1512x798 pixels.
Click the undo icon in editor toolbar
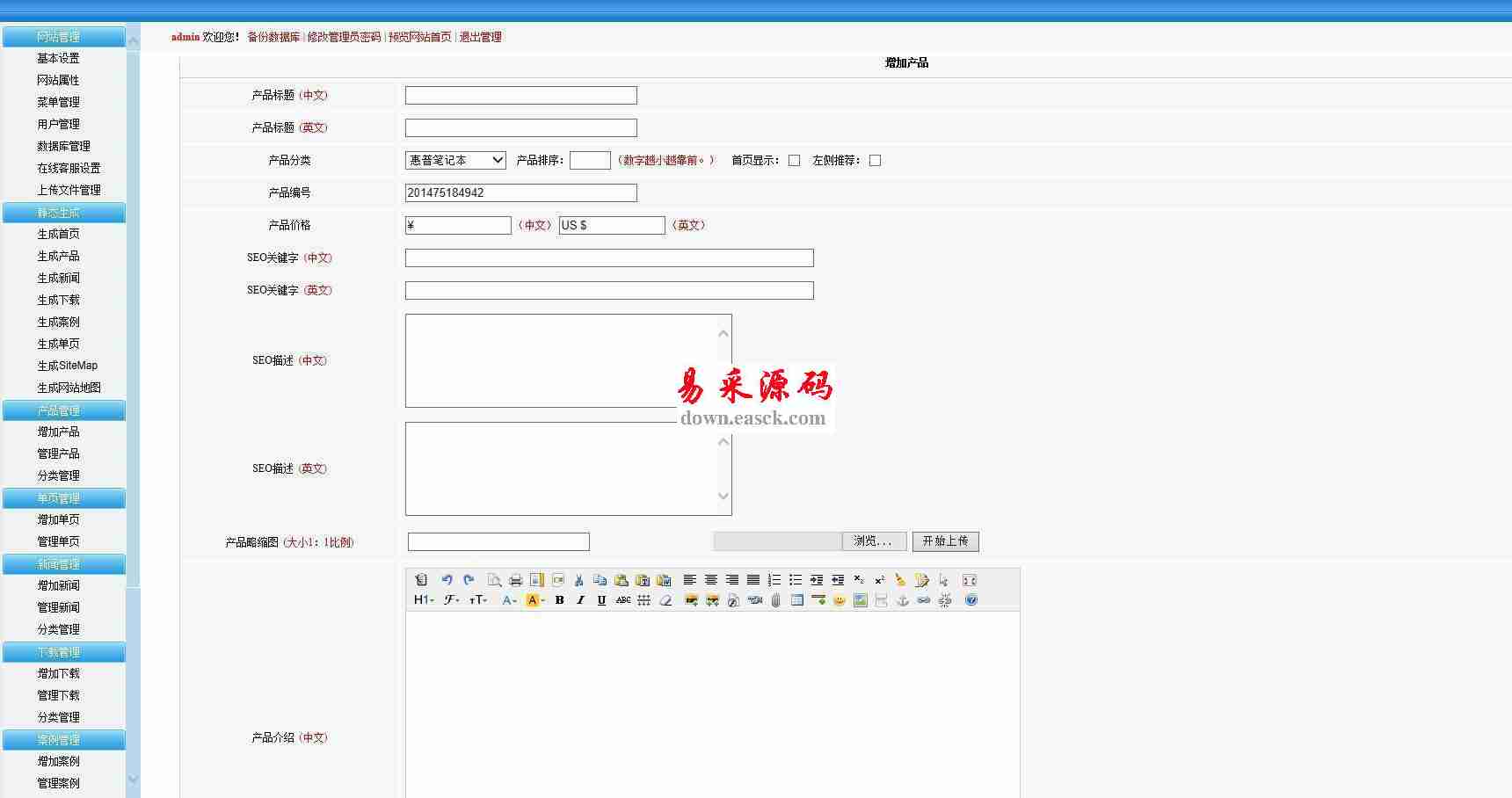pyautogui.click(x=447, y=580)
